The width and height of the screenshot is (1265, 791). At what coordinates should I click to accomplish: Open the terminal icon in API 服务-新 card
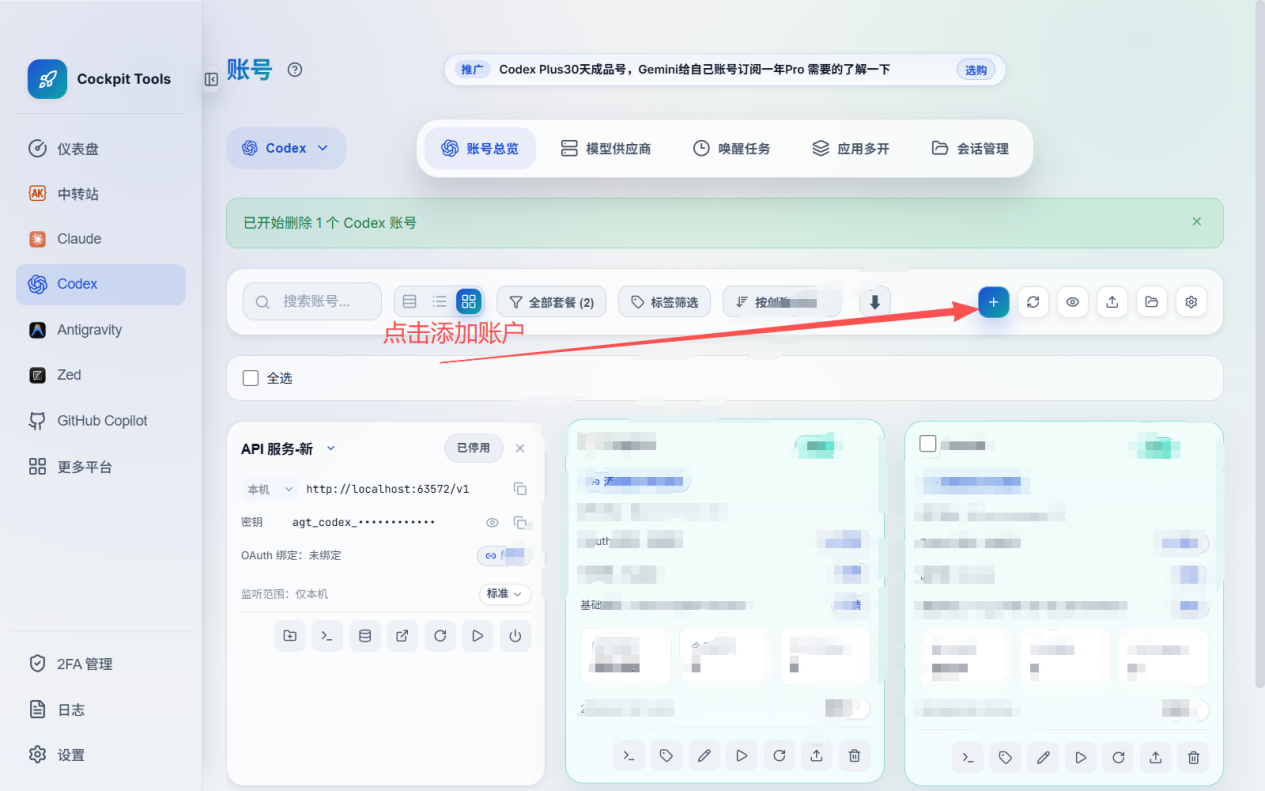pos(327,636)
